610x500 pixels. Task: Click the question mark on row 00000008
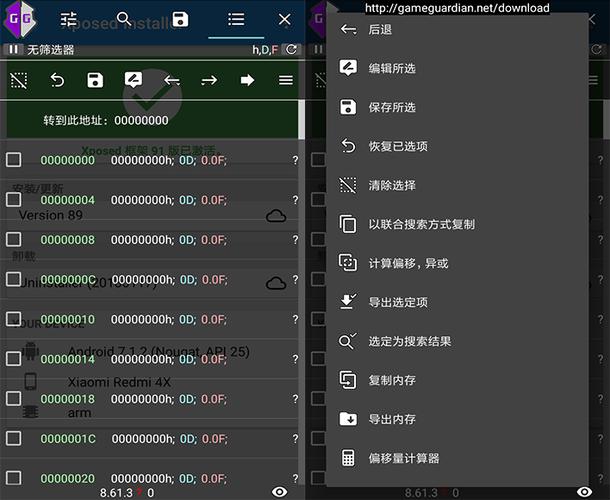[295, 240]
